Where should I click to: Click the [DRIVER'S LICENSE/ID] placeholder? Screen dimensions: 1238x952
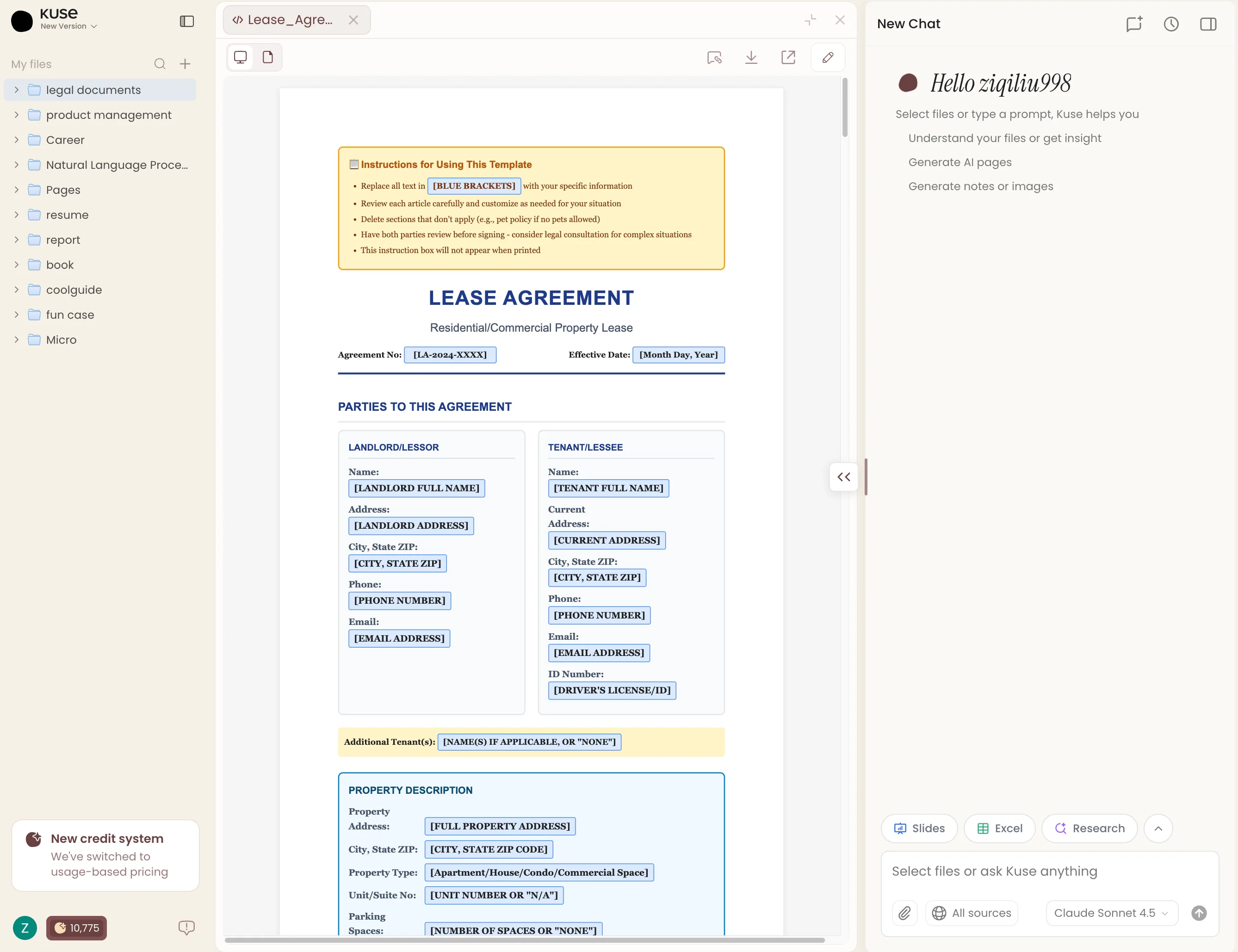(612, 690)
